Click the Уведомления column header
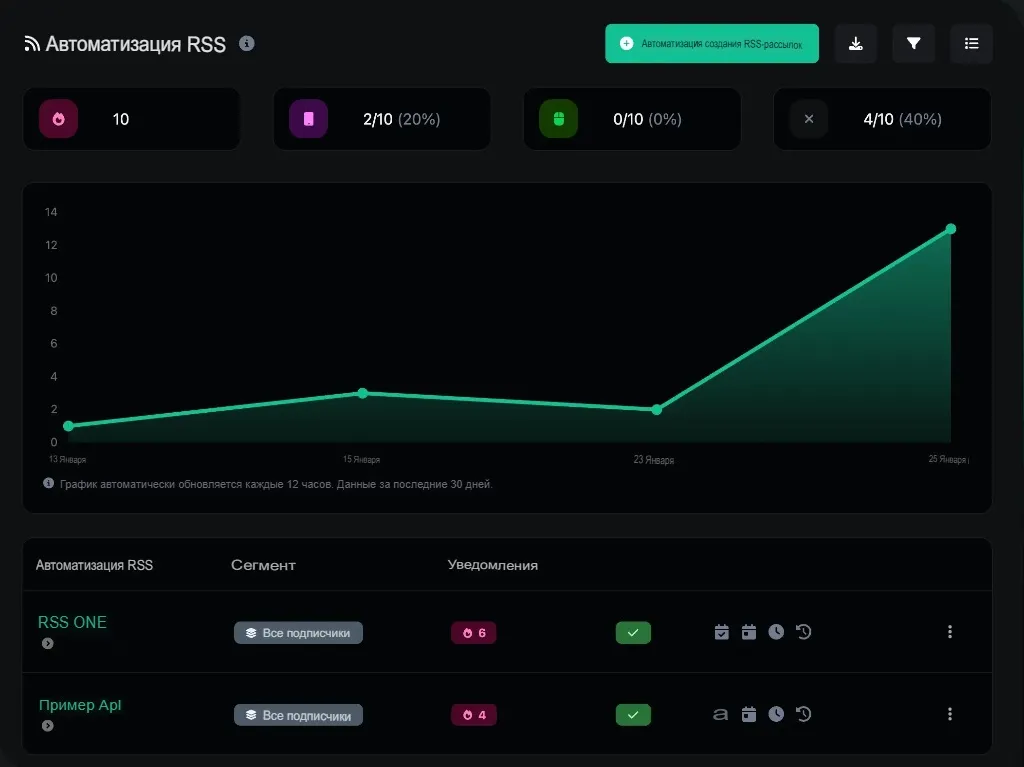The width and height of the screenshot is (1024, 767). [x=492, y=565]
